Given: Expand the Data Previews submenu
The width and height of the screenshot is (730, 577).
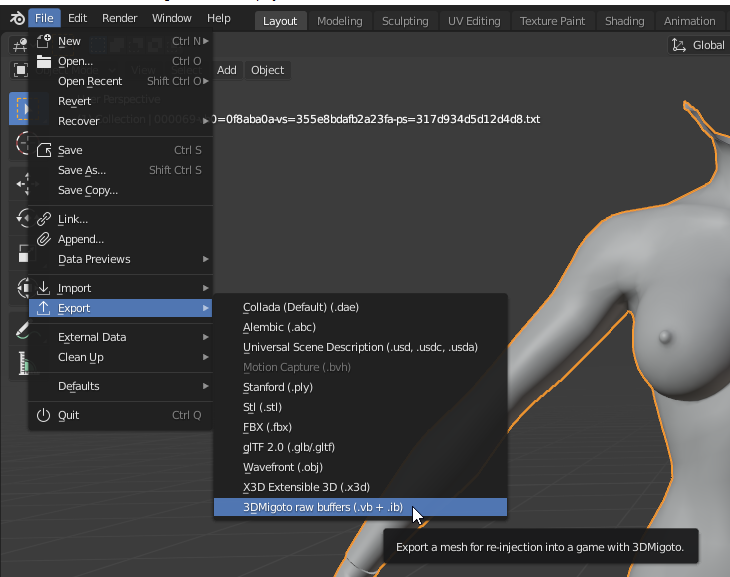Looking at the screenshot, I should (121, 259).
